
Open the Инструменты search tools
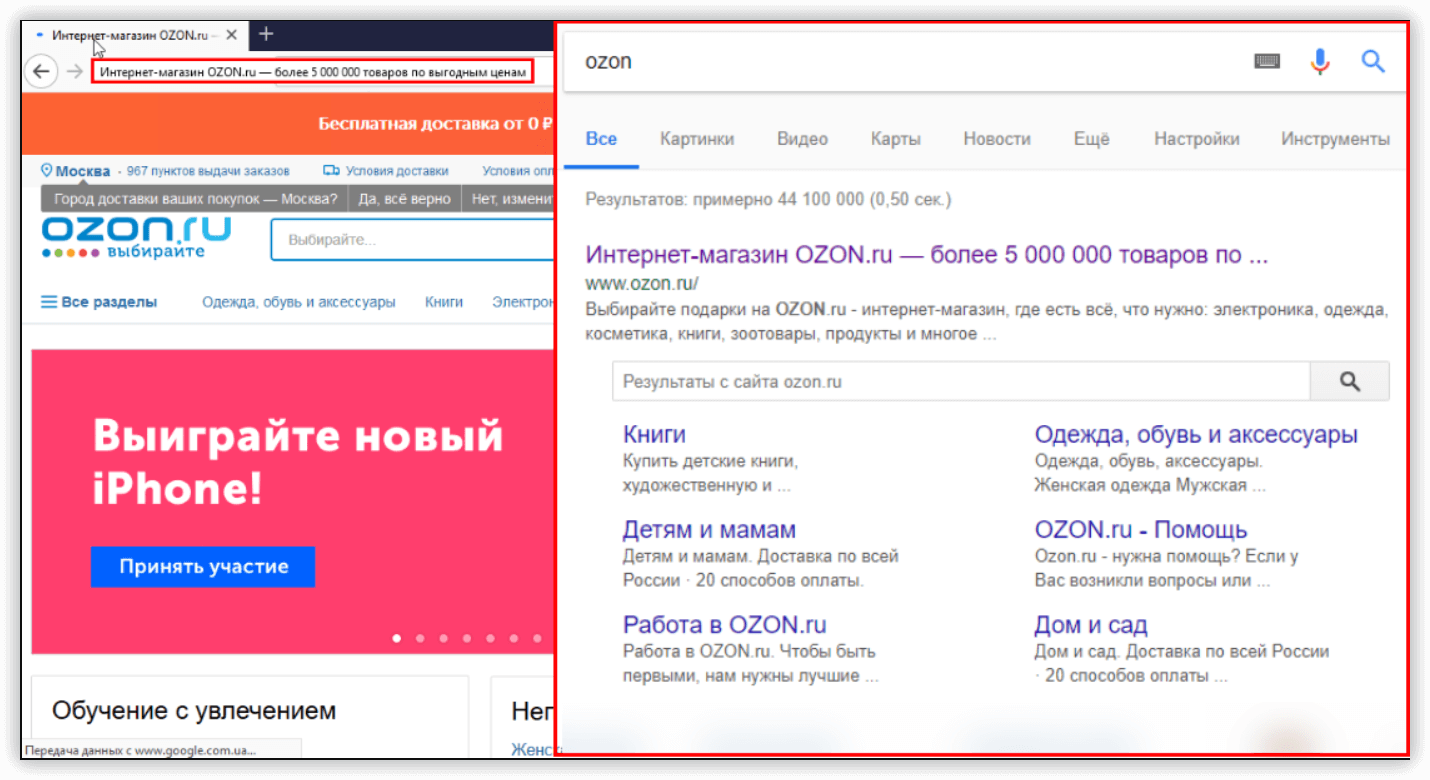[x=1336, y=139]
